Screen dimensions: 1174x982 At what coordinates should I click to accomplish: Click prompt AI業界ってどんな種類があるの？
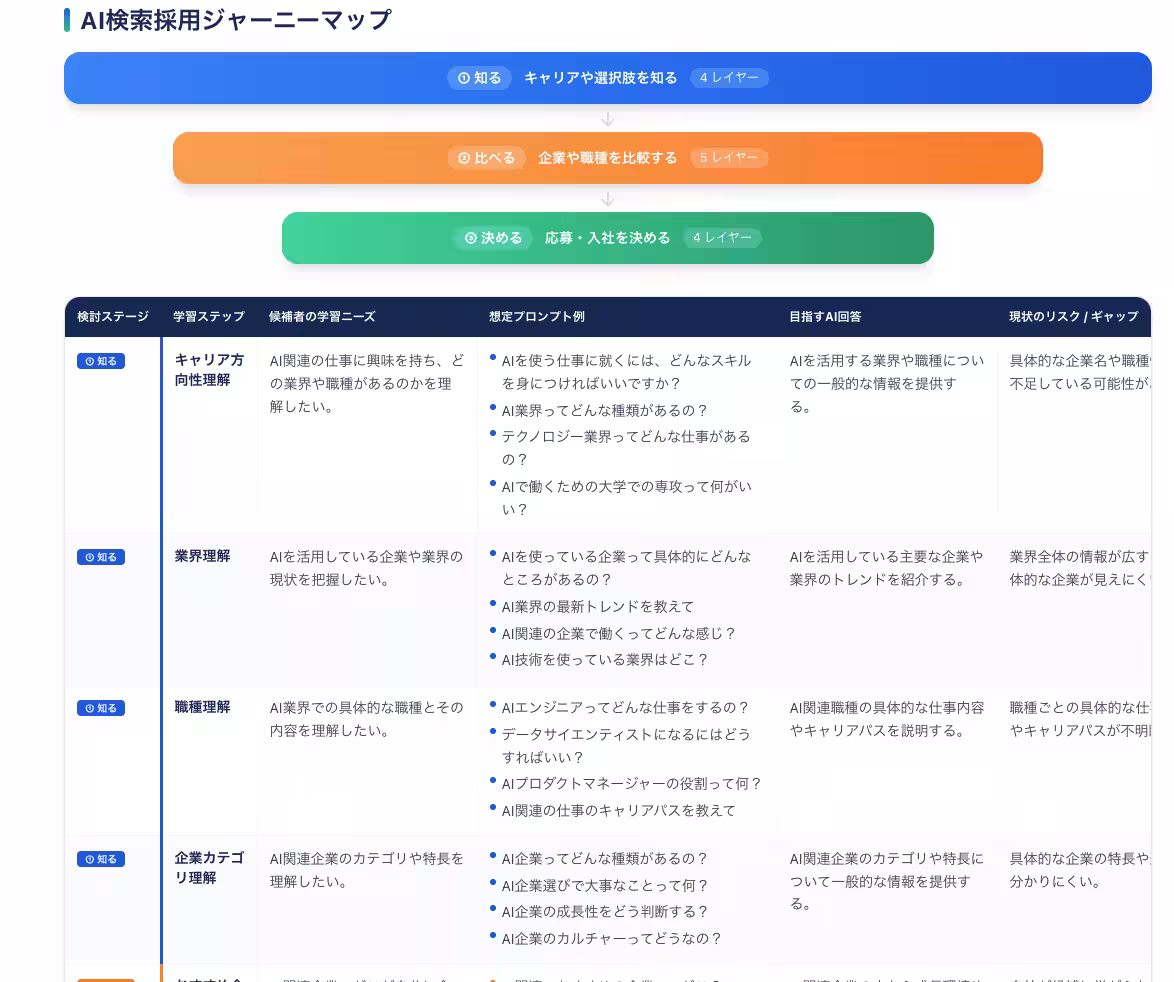(x=604, y=410)
